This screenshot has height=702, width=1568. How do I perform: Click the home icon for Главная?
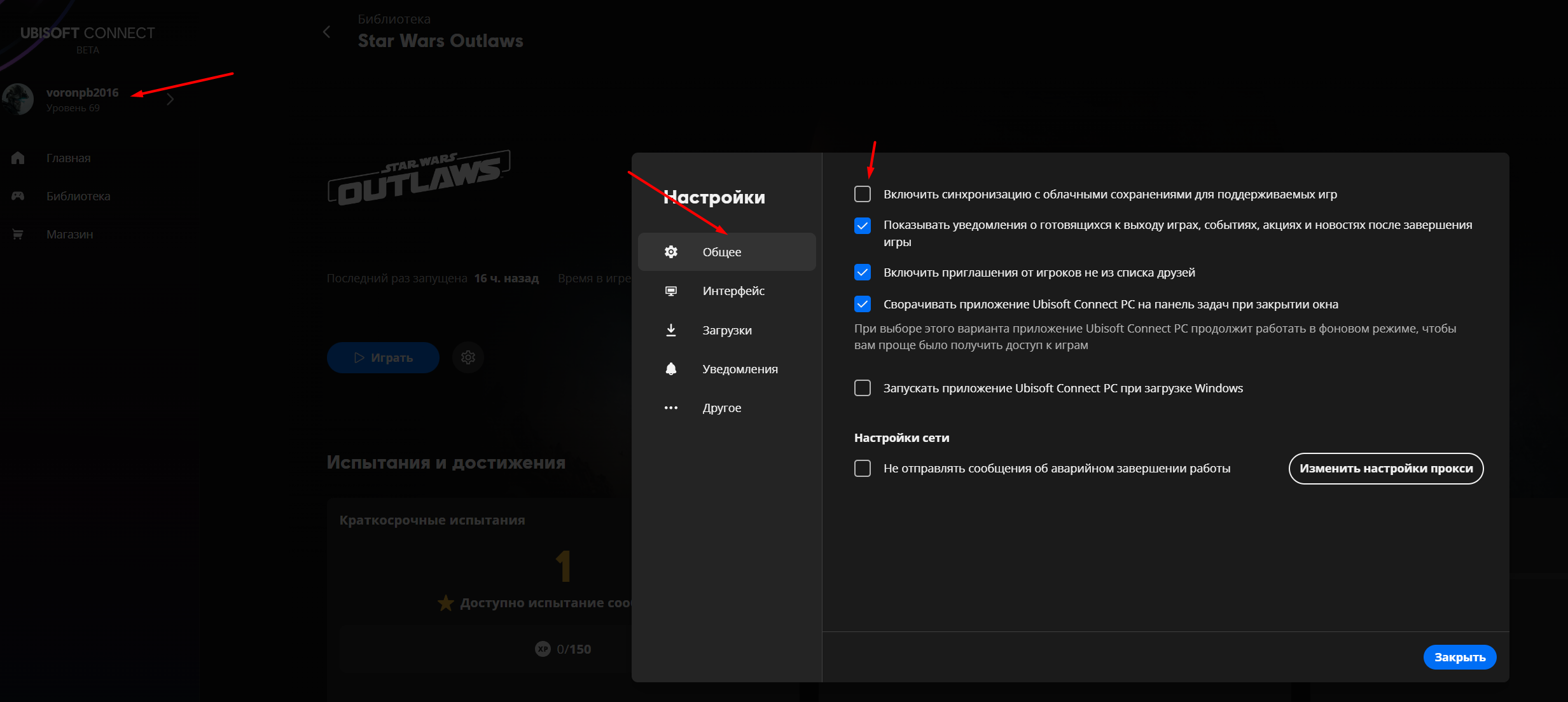[x=18, y=158]
